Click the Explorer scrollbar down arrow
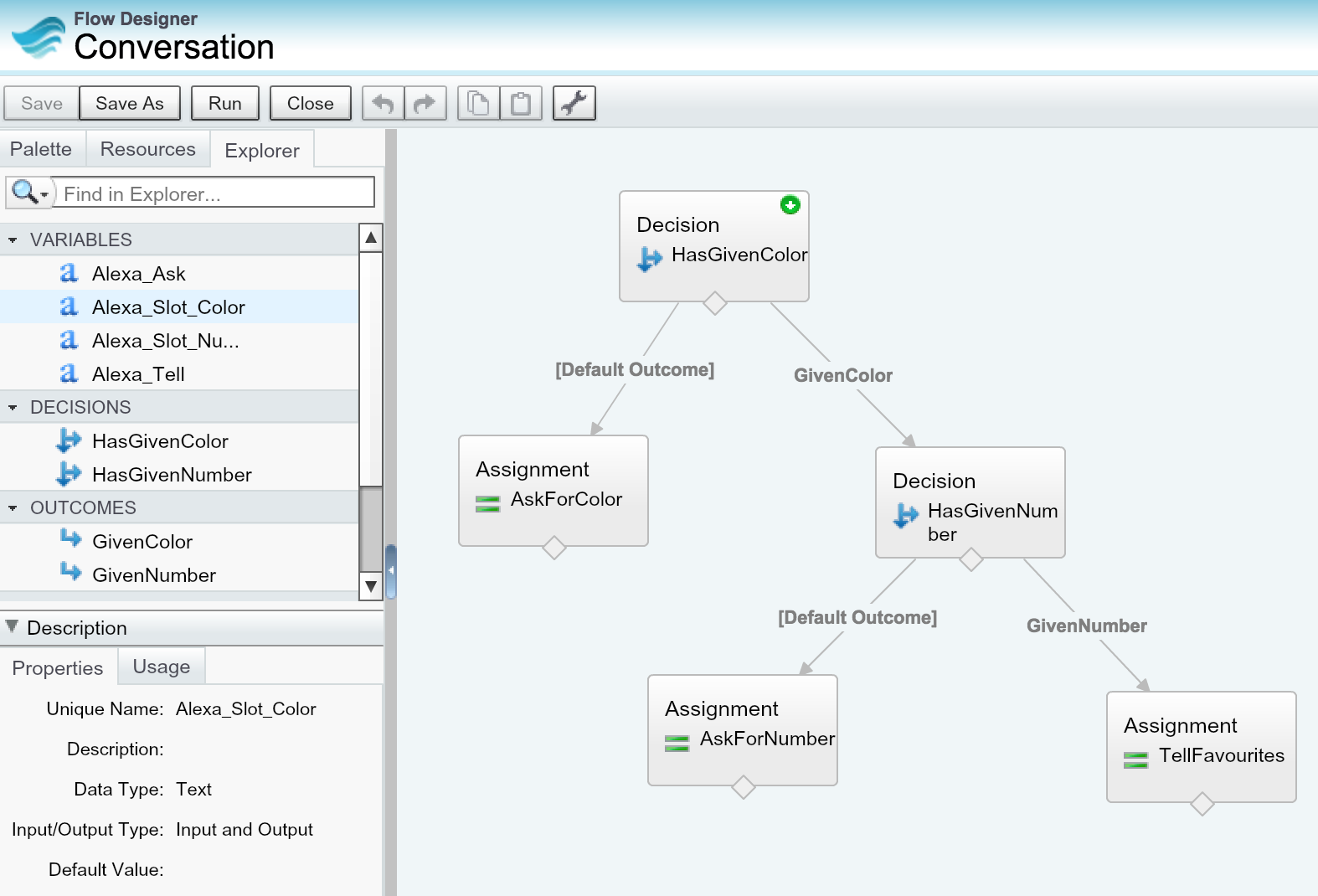The height and width of the screenshot is (896, 1318). (371, 587)
